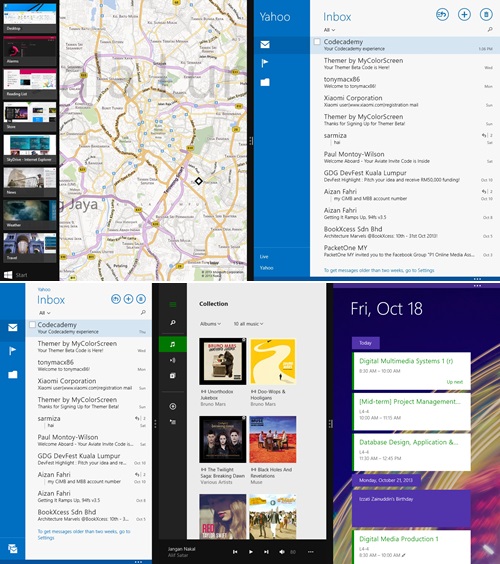
Task: Open Doo-Wops & Hooligans album cover
Action: [x=273, y=361]
